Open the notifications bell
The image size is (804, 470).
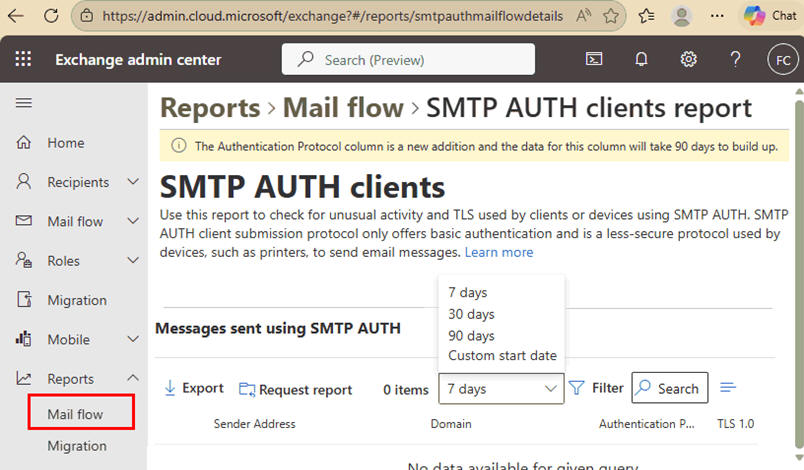(642, 60)
